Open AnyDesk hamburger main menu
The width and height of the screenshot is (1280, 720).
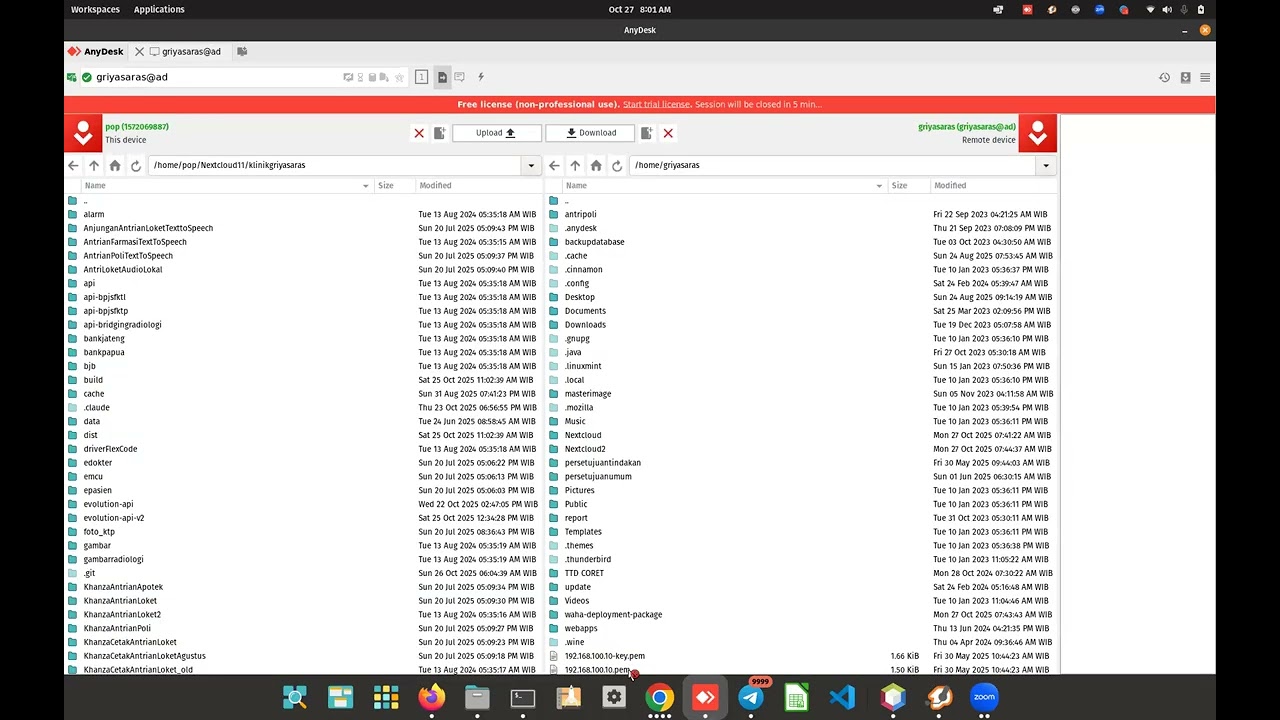1205,77
